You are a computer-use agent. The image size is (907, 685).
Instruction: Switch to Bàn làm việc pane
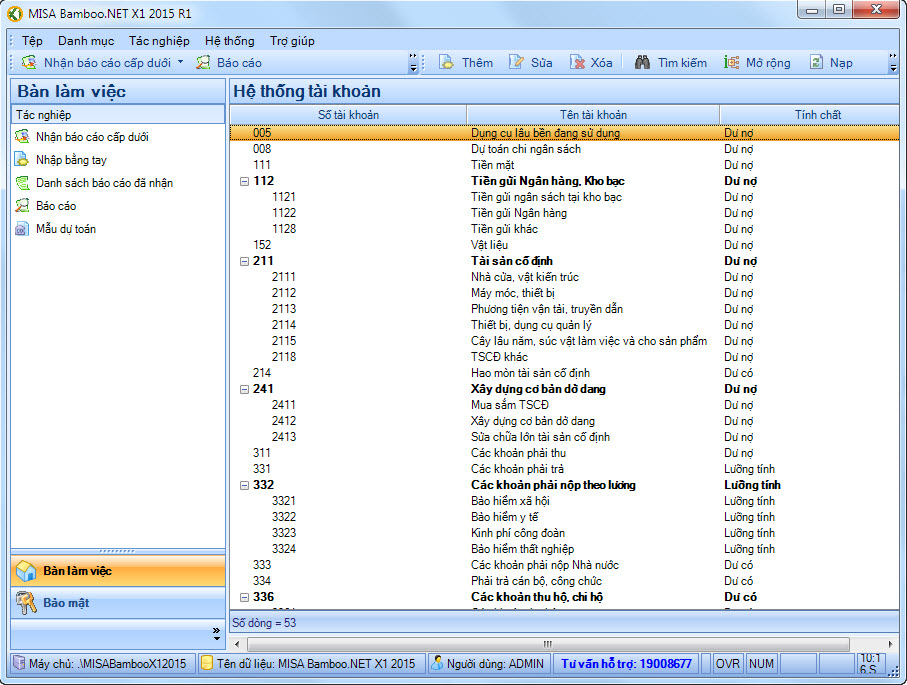coord(118,570)
